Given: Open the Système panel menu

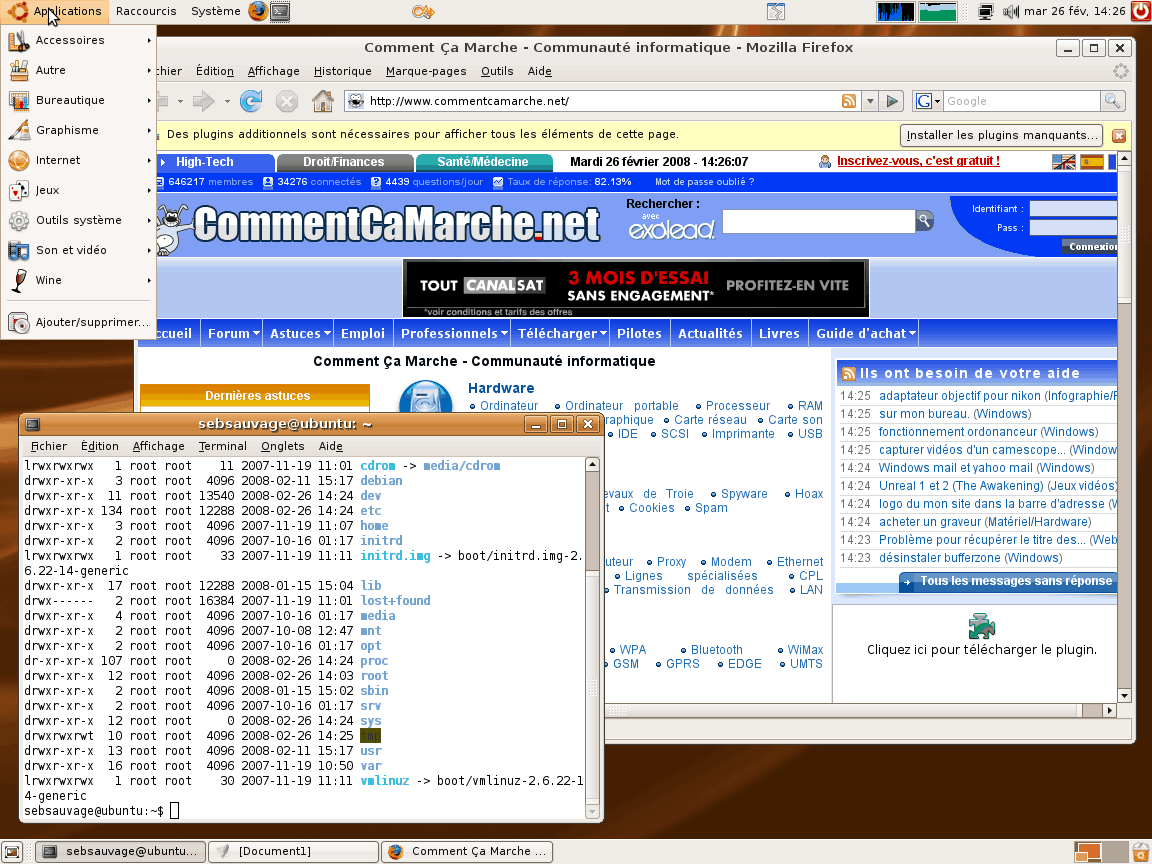Looking at the screenshot, I should [215, 11].
